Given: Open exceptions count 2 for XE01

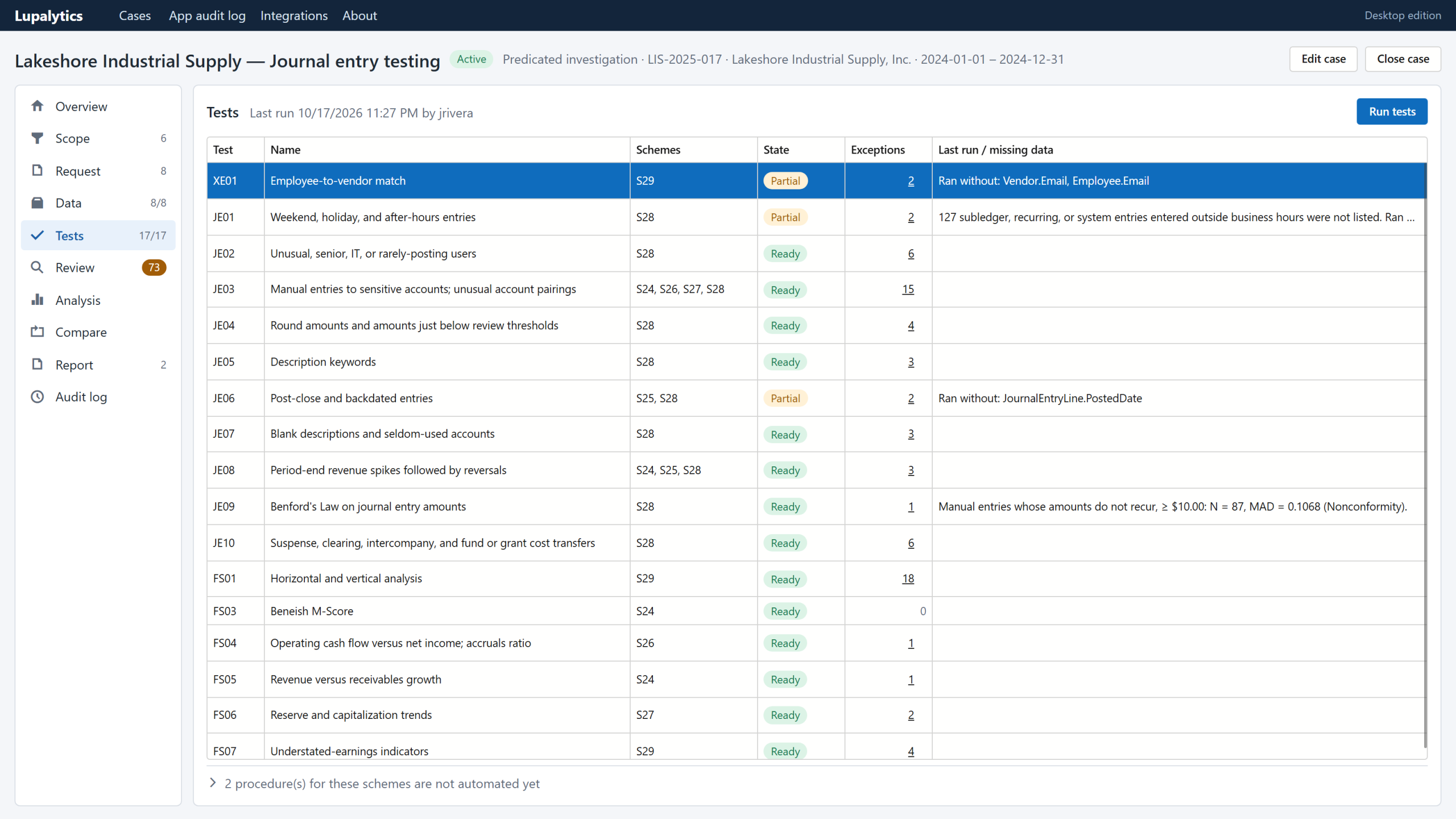Looking at the screenshot, I should (x=911, y=181).
